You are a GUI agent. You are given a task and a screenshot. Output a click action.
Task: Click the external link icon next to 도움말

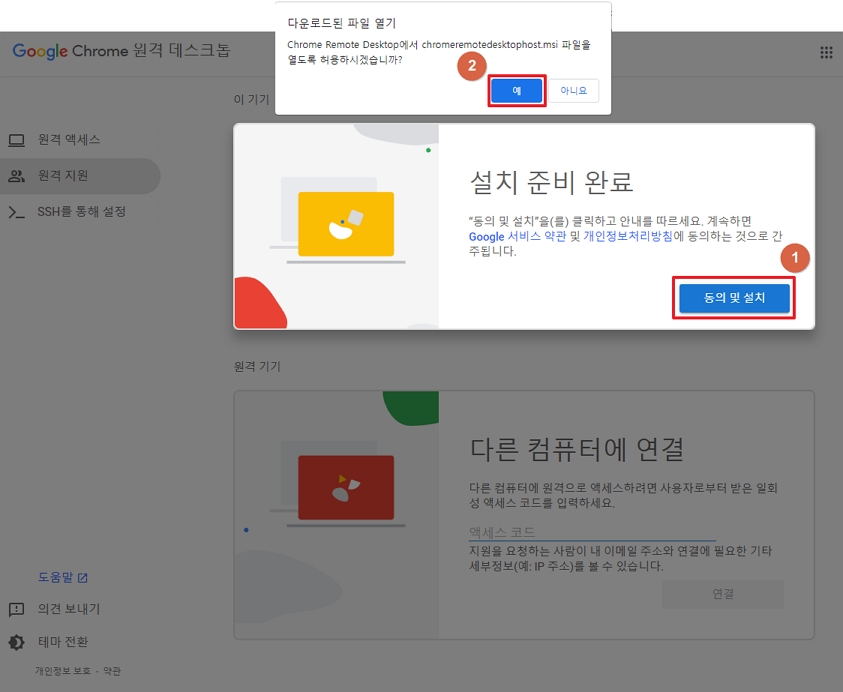click(83, 578)
